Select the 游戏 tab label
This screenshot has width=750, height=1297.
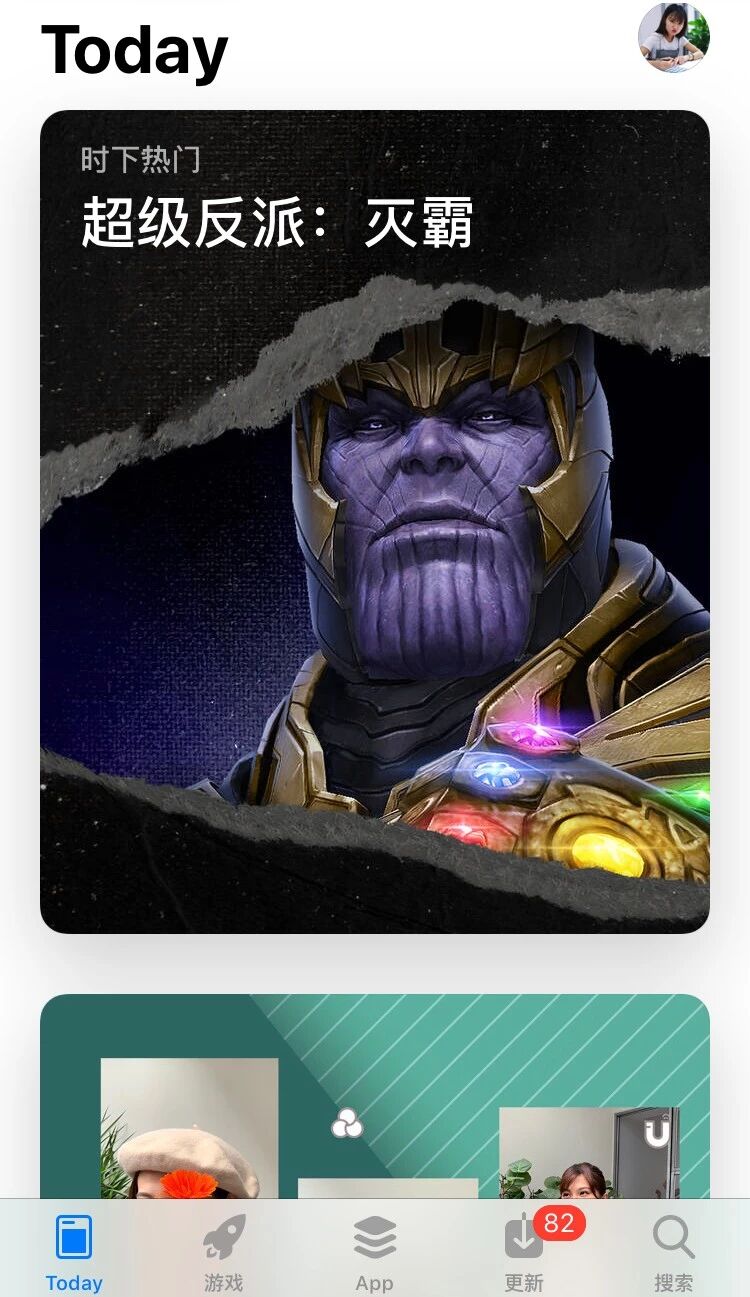click(x=224, y=1282)
